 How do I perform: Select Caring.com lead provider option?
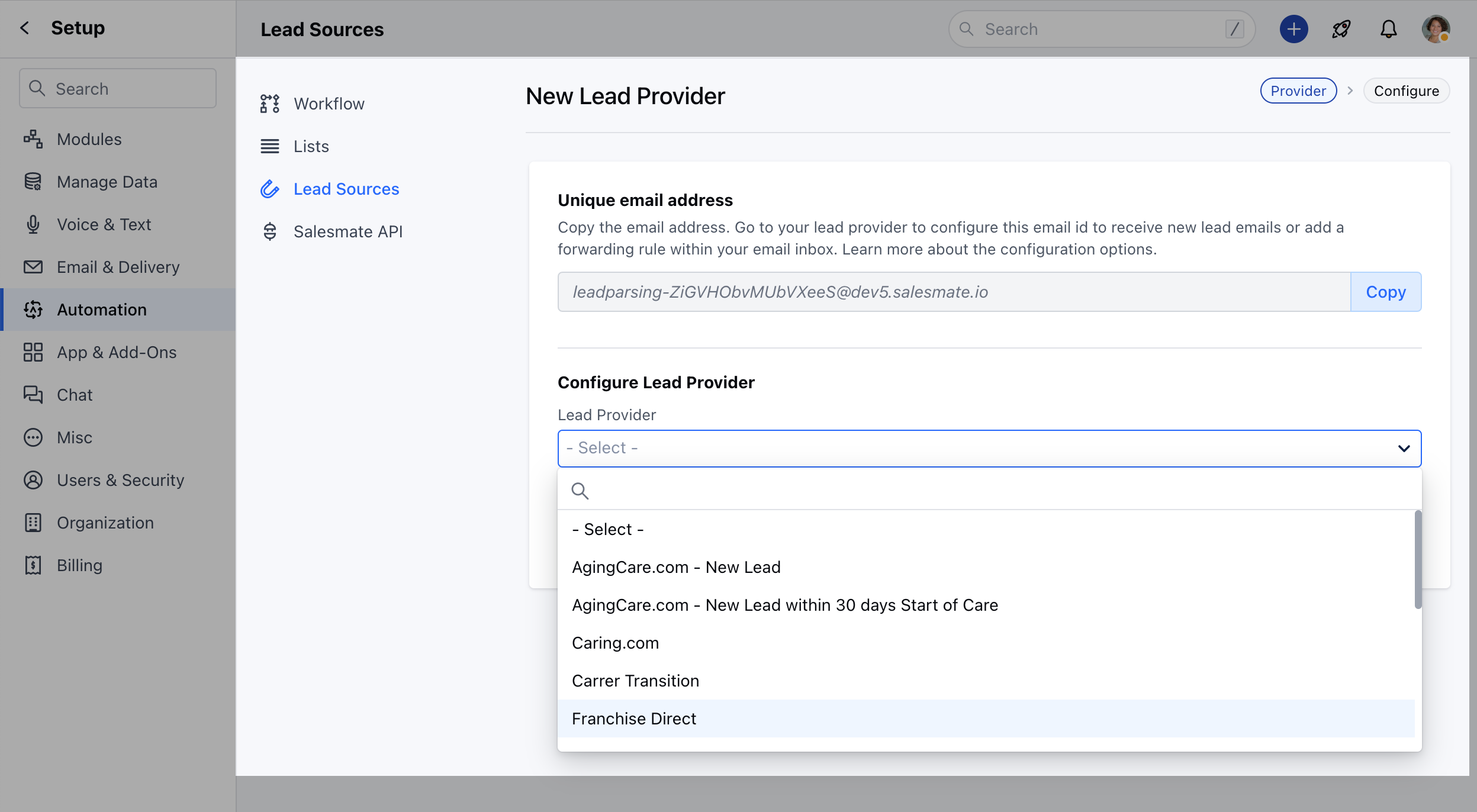[615, 643]
